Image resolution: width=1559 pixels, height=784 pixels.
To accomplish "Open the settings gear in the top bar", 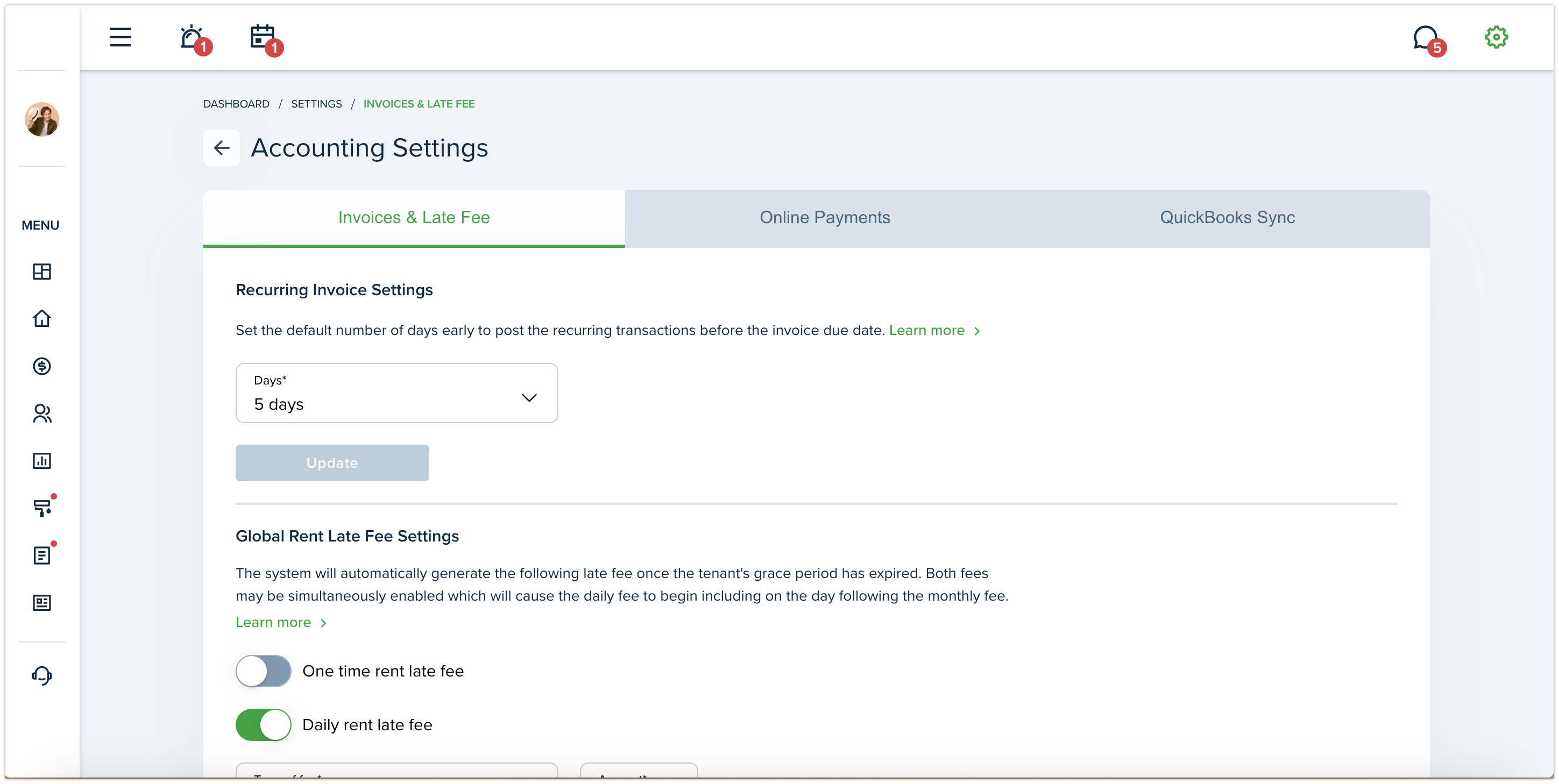I will click(1496, 37).
